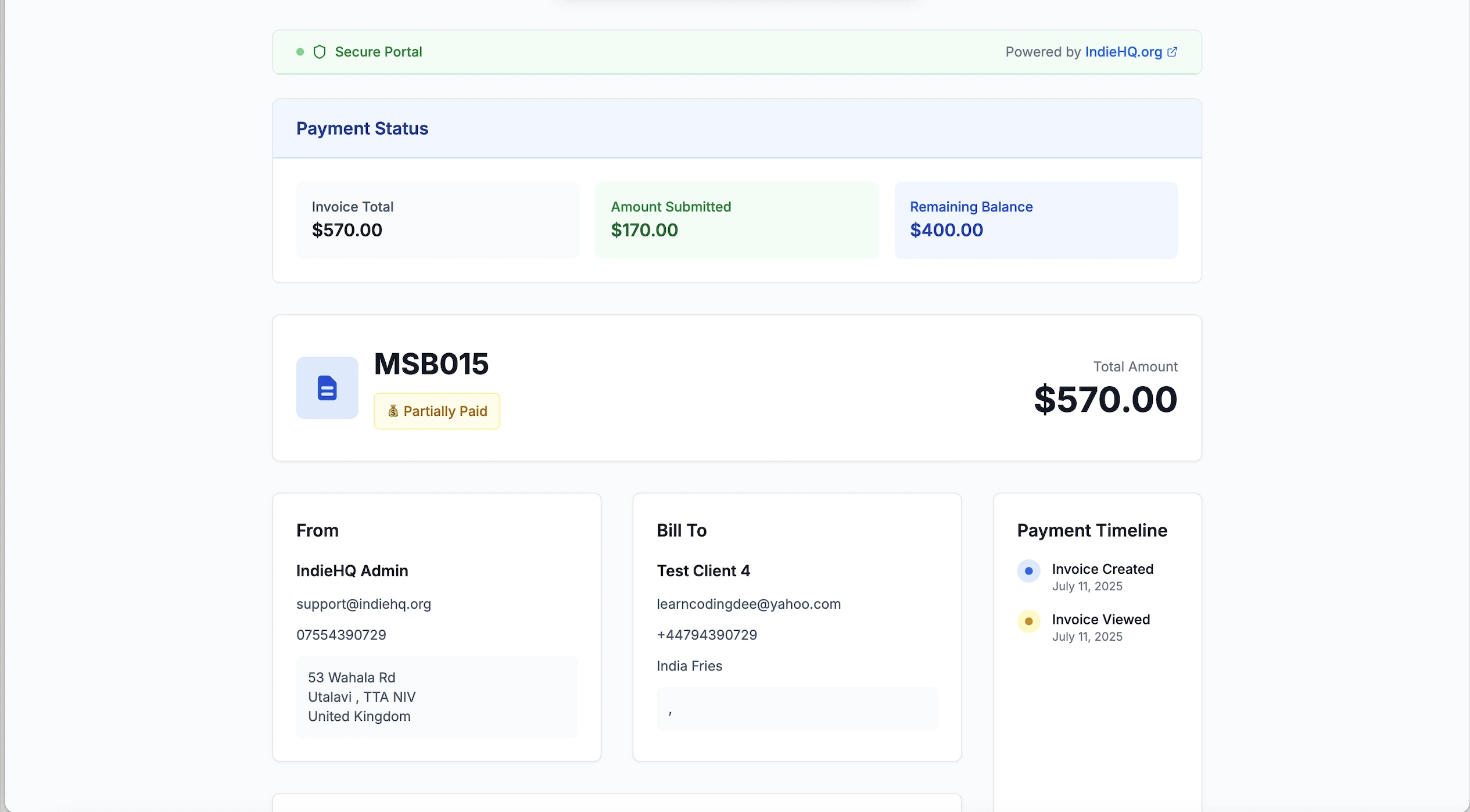The width and height of the screenshot is (1470, 812).
Task: Click the Total Amount label
Action: [x=1135, y=367]
